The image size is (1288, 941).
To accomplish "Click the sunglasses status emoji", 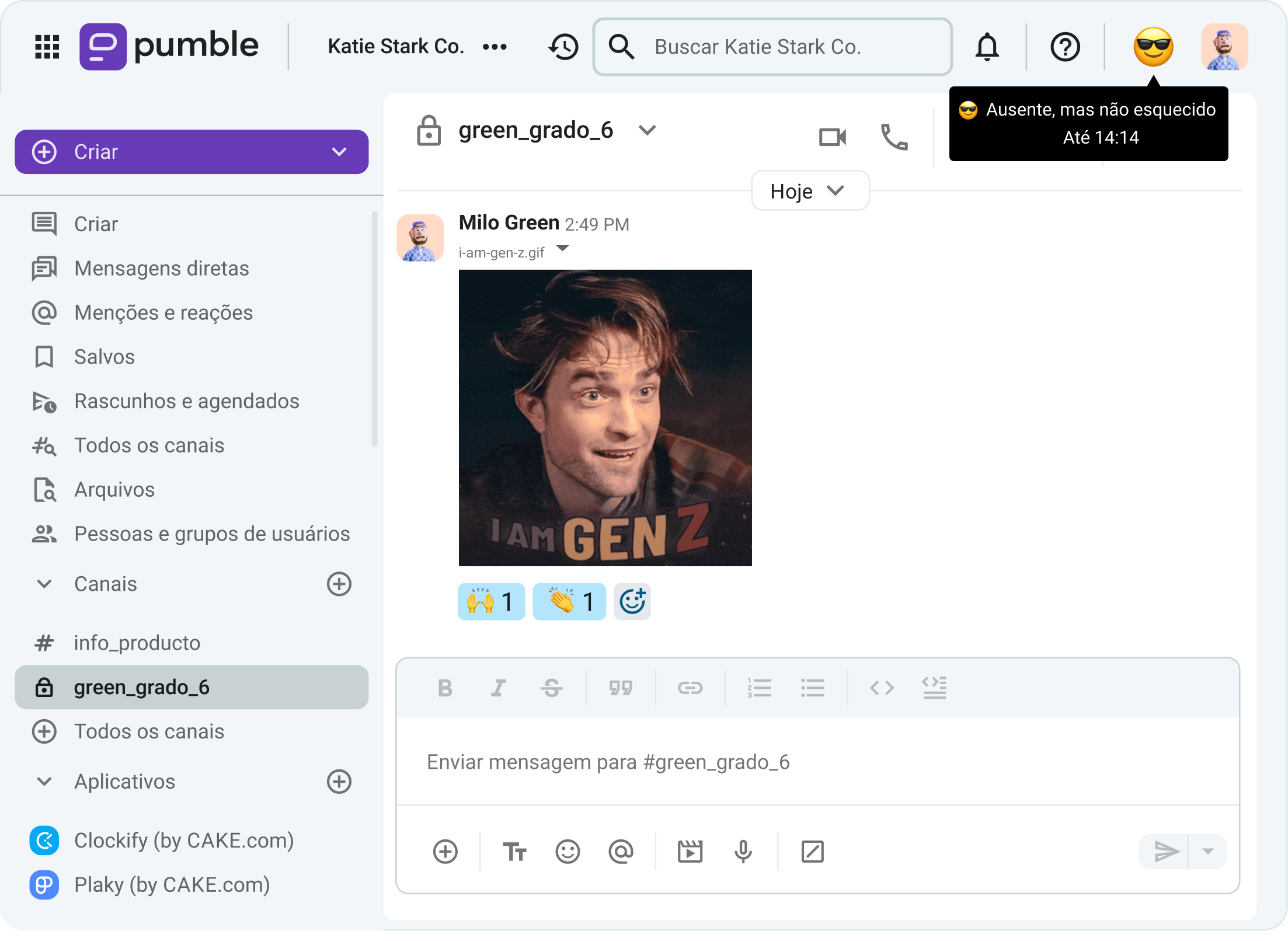I will pyautogui.click(x=1154, y=47).
